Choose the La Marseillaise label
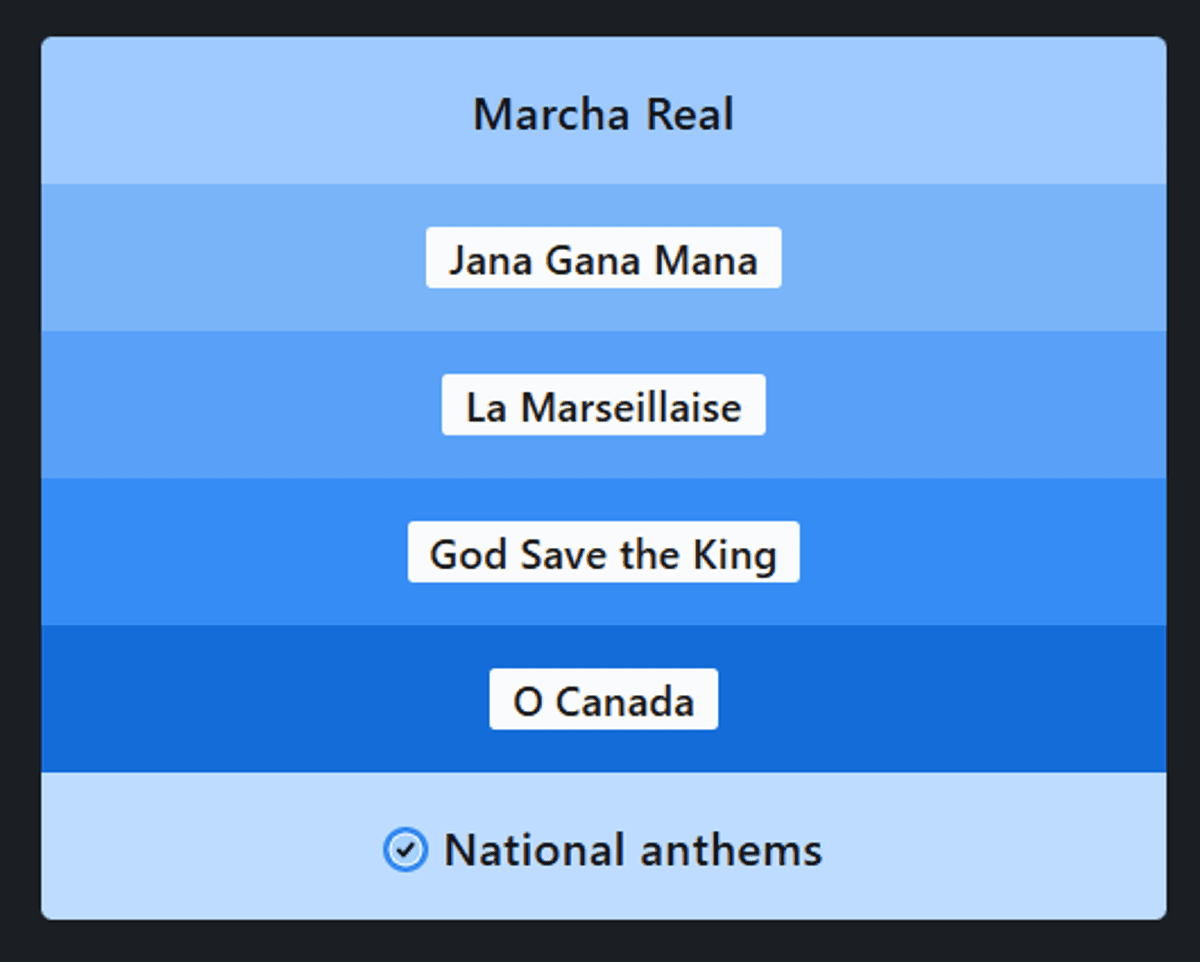Image resolution: width=1200 pixels, height=962 pixels. (603, 405)
